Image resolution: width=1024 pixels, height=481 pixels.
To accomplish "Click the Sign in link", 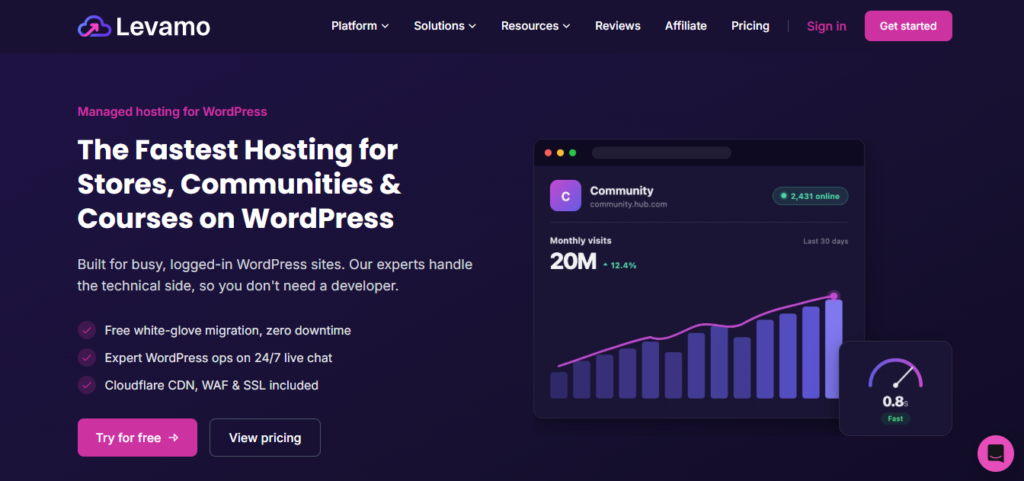I will (826, 26).
